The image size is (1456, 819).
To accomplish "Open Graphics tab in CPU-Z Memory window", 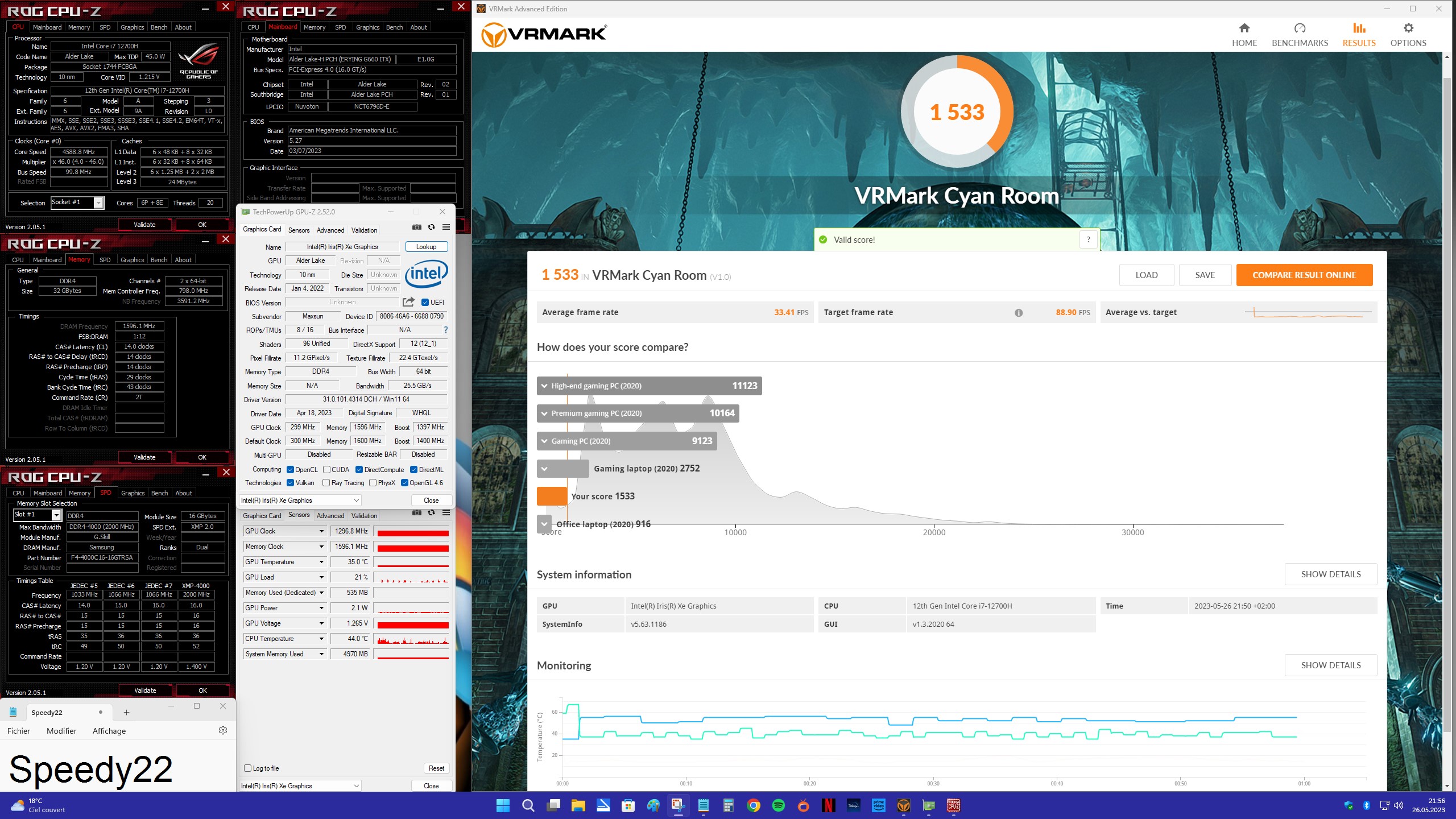I will (132, 260).
